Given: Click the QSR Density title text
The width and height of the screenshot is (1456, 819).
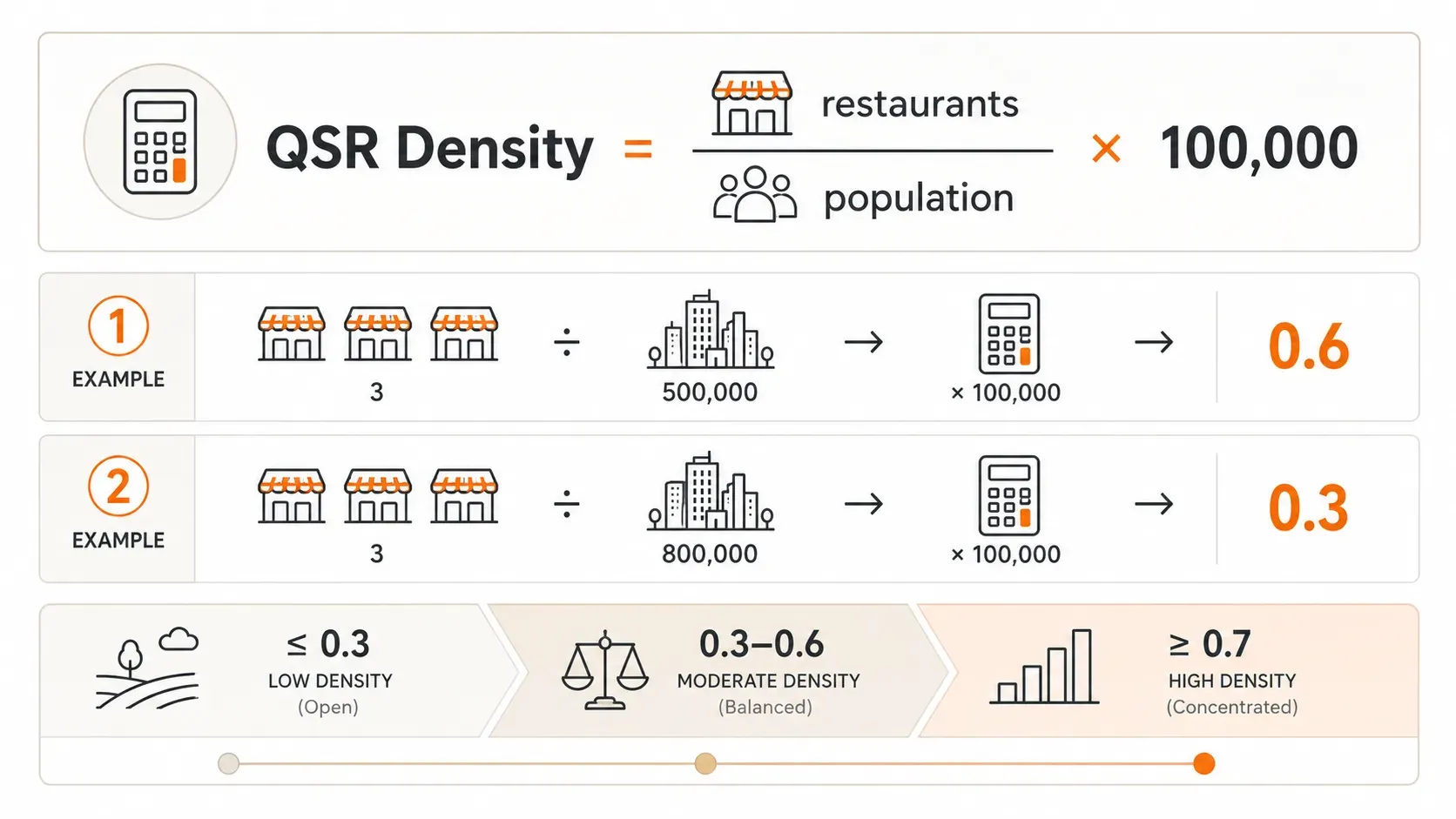Looking at the screenshot, I should [429, 149].
